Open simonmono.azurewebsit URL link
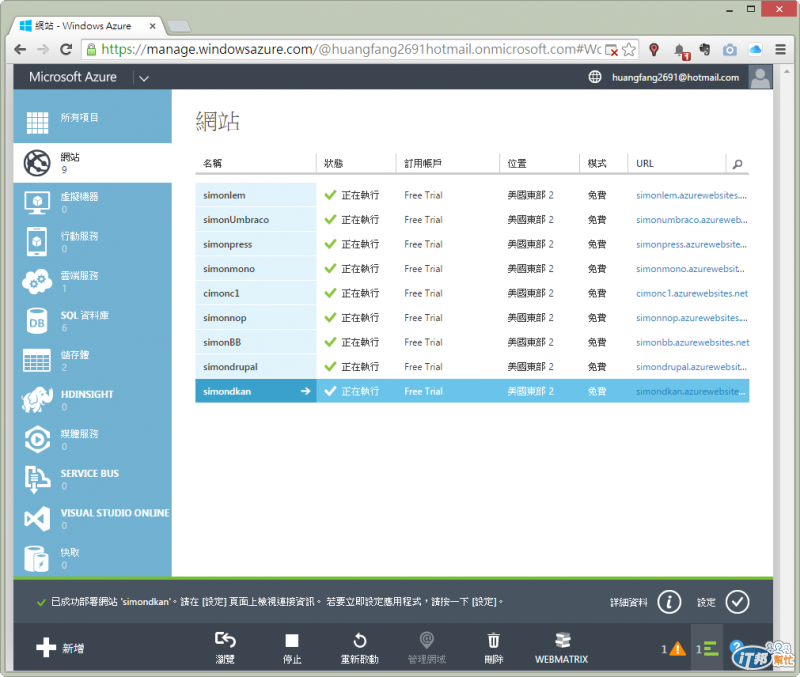This screenshot has height=677, width=800. click(690, 269)
